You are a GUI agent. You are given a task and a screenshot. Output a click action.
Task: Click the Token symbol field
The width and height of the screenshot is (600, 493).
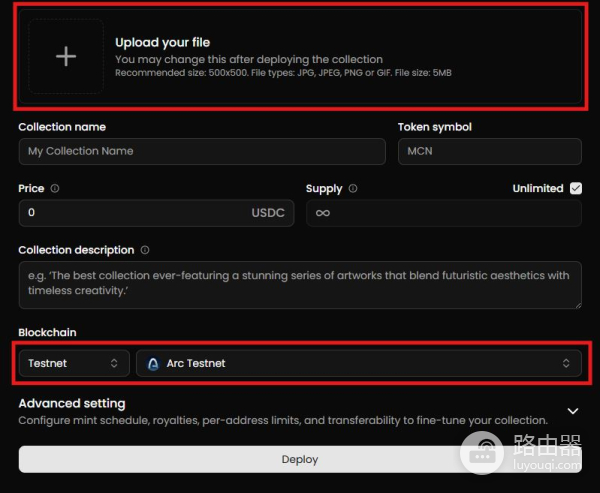click(x=489, y=151)
